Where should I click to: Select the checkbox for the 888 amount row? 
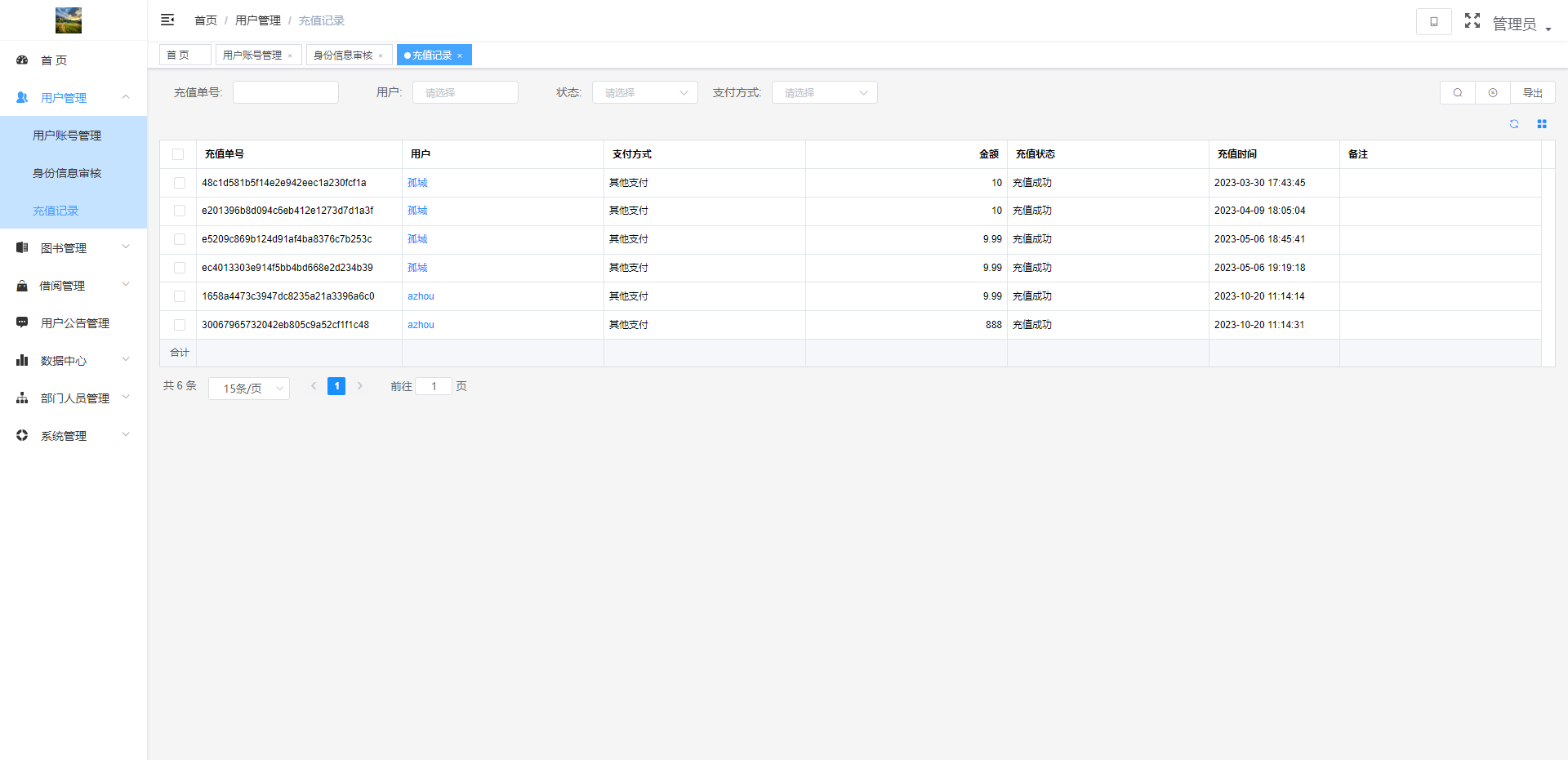tap(180, 325)
